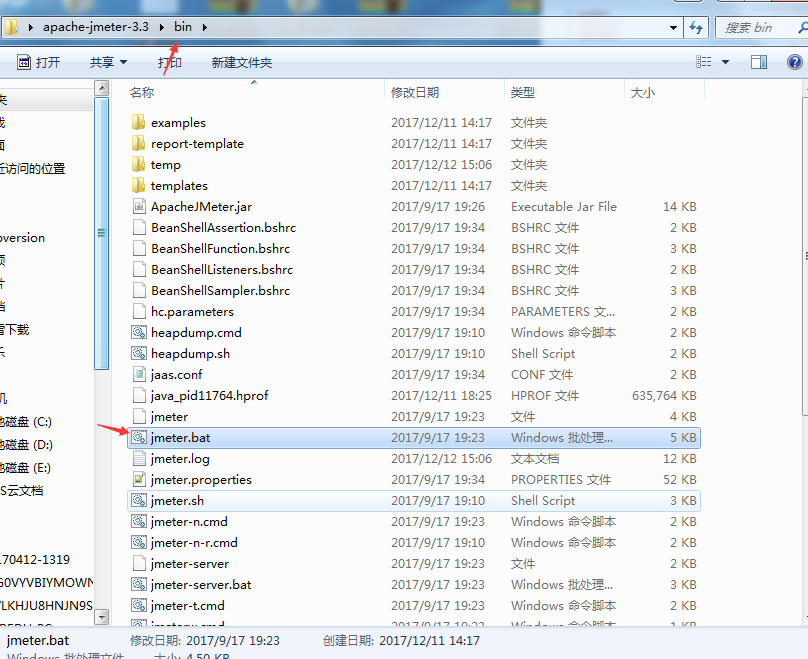Click the BeanShellAssertion.bshrc file icon
Viewport: 808px width, 659px height.
tap(139, 227)
